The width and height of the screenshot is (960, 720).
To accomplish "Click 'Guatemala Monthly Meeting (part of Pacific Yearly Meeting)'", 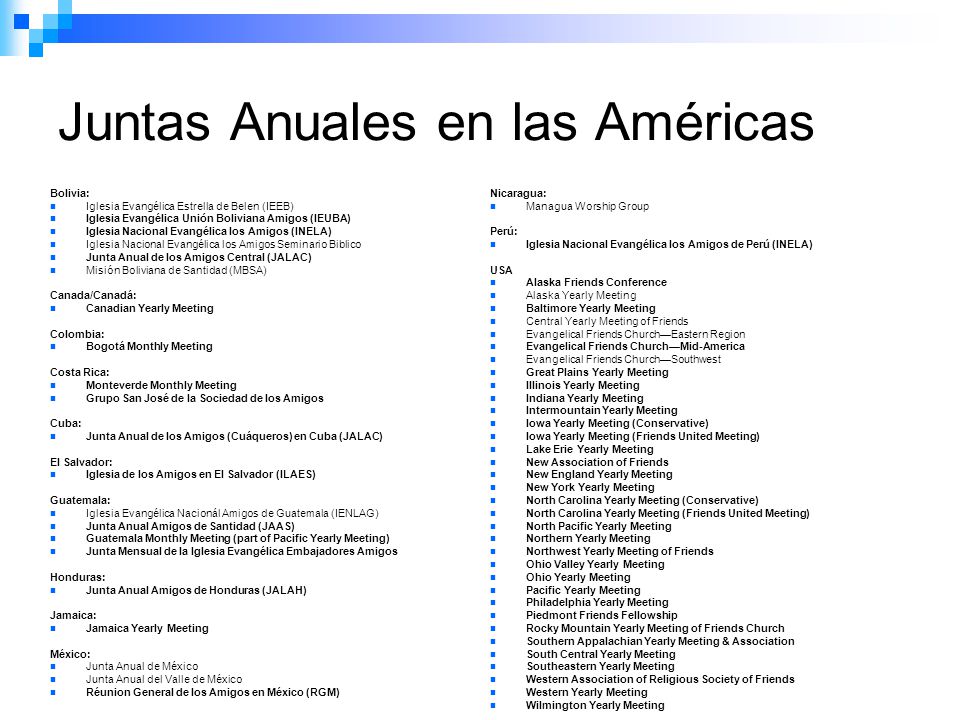I will [238, 538].
